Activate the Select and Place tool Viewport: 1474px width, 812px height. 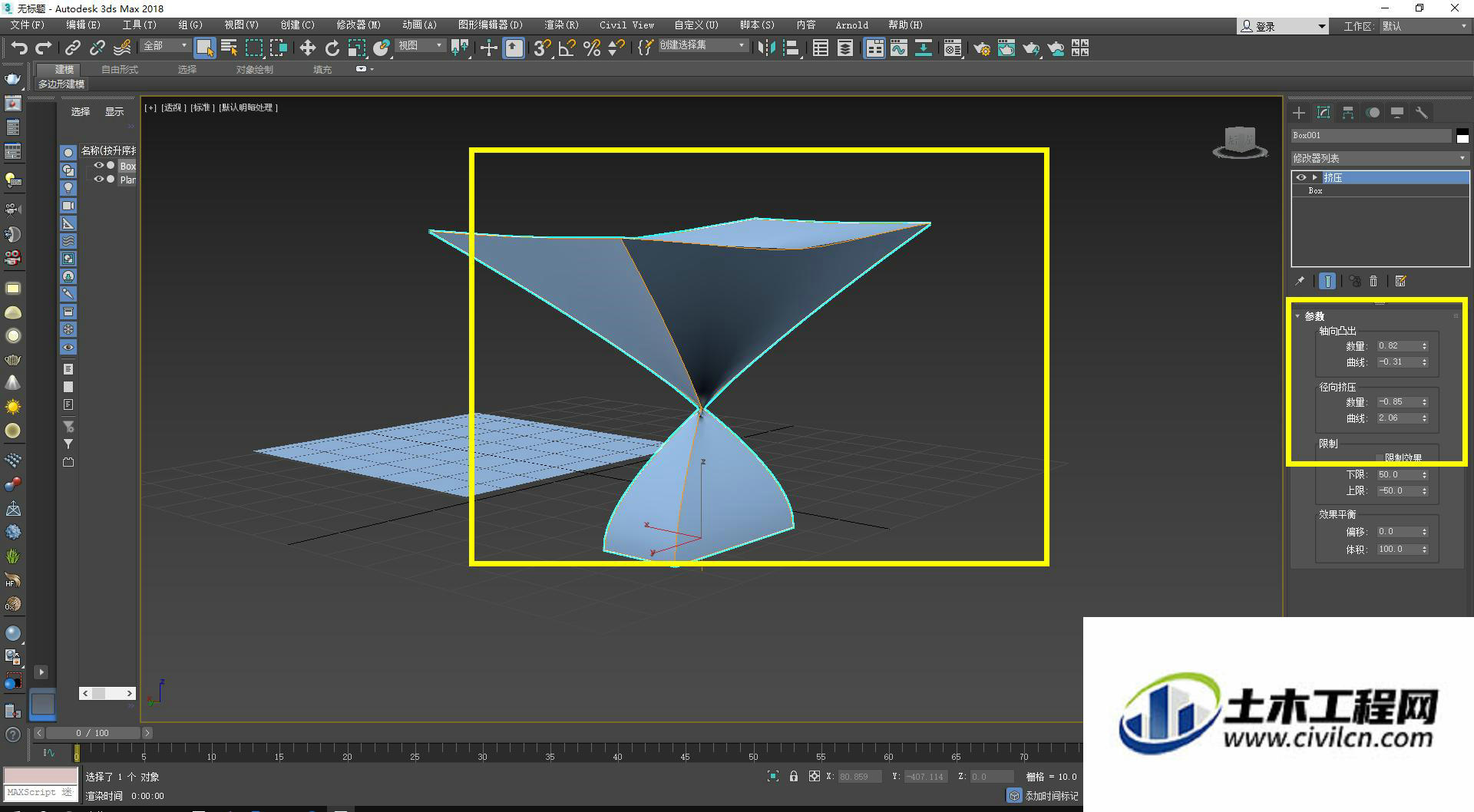(381, 48)
